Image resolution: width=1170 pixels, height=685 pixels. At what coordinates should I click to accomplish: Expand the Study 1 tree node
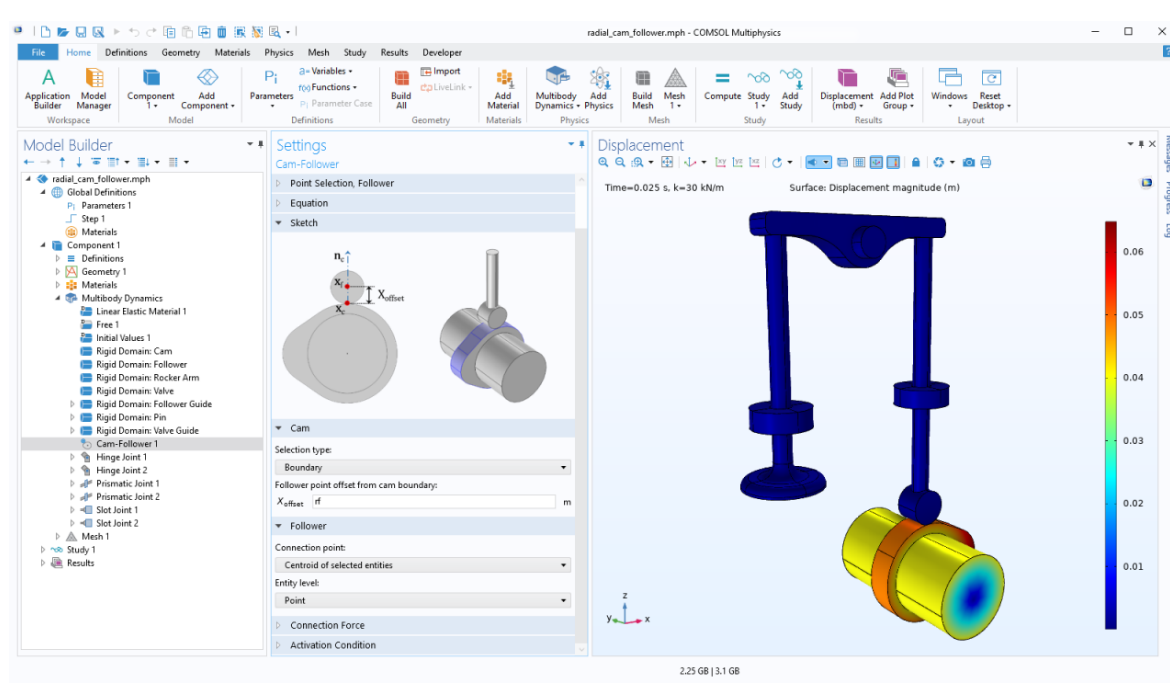43,550
